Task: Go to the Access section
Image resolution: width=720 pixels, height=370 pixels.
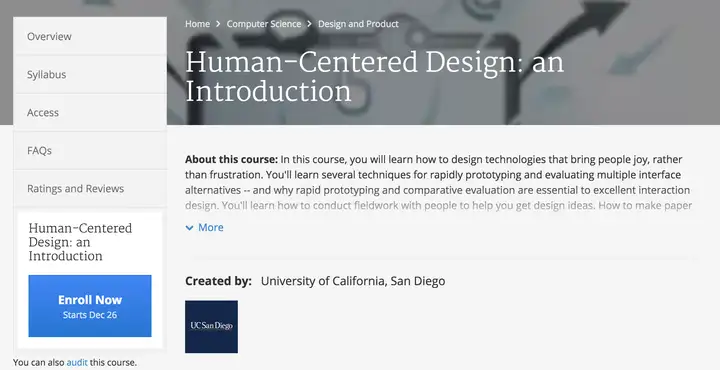Action: [90, 112]
